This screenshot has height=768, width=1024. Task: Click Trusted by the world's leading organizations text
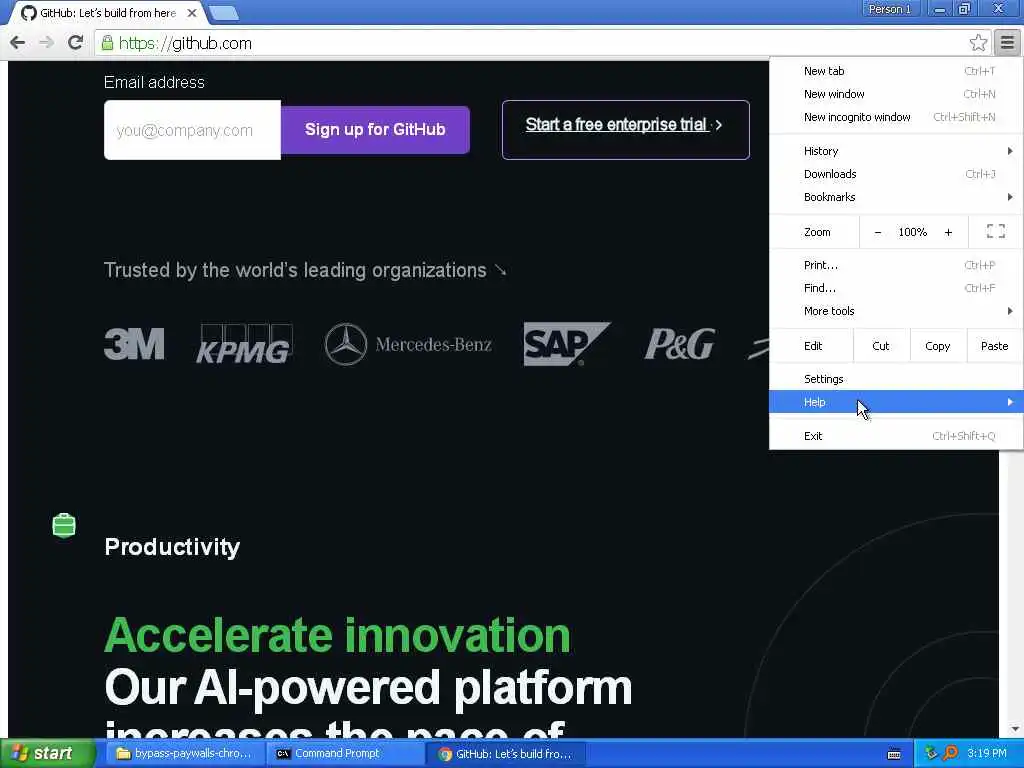click(295, 270)
